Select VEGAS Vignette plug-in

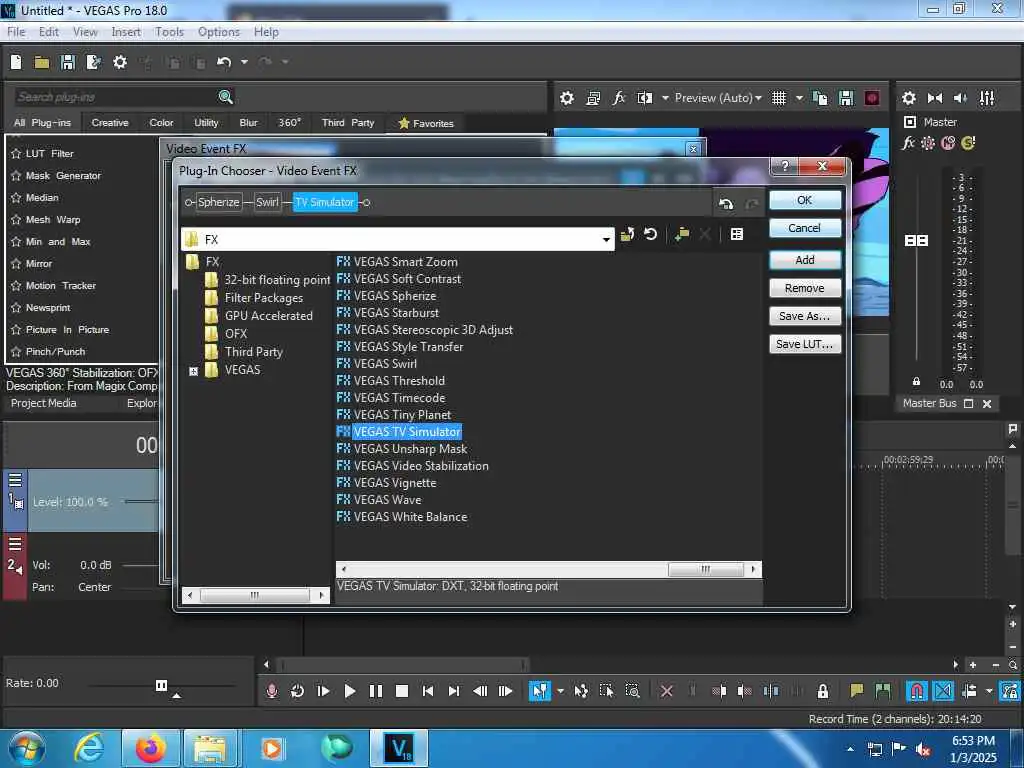tap(394, 483)
